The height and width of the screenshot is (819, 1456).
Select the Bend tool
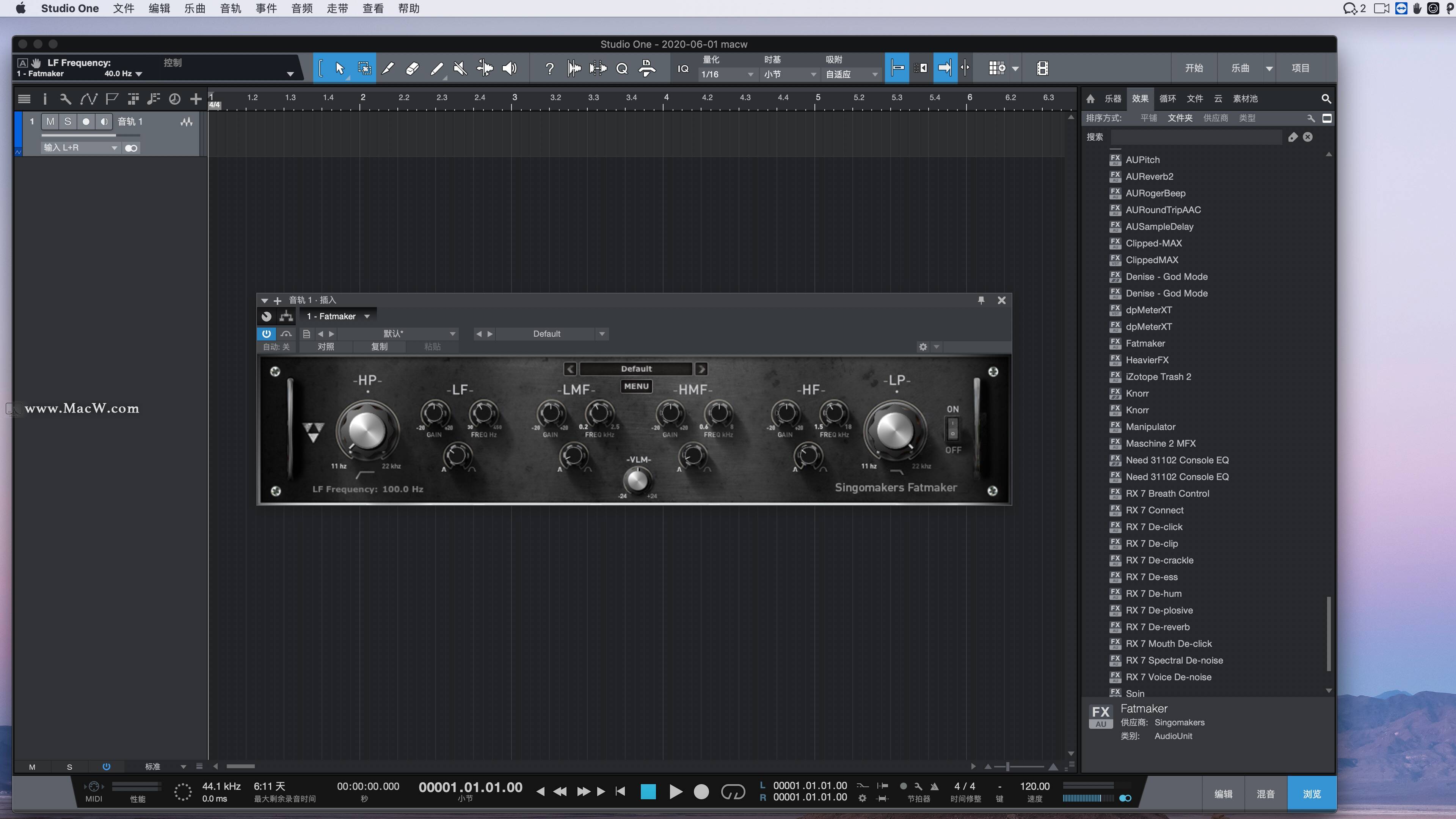click(x=485, y=68)
